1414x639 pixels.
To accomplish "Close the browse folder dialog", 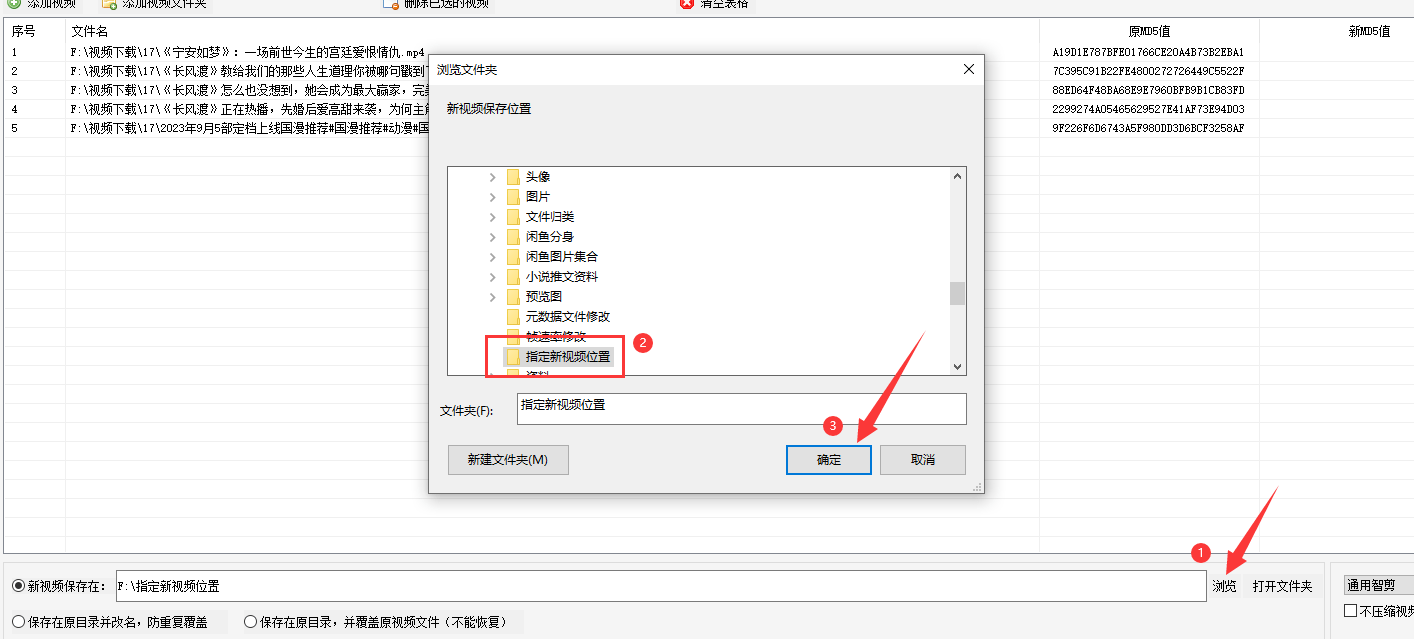I will [x=968, y=70].
